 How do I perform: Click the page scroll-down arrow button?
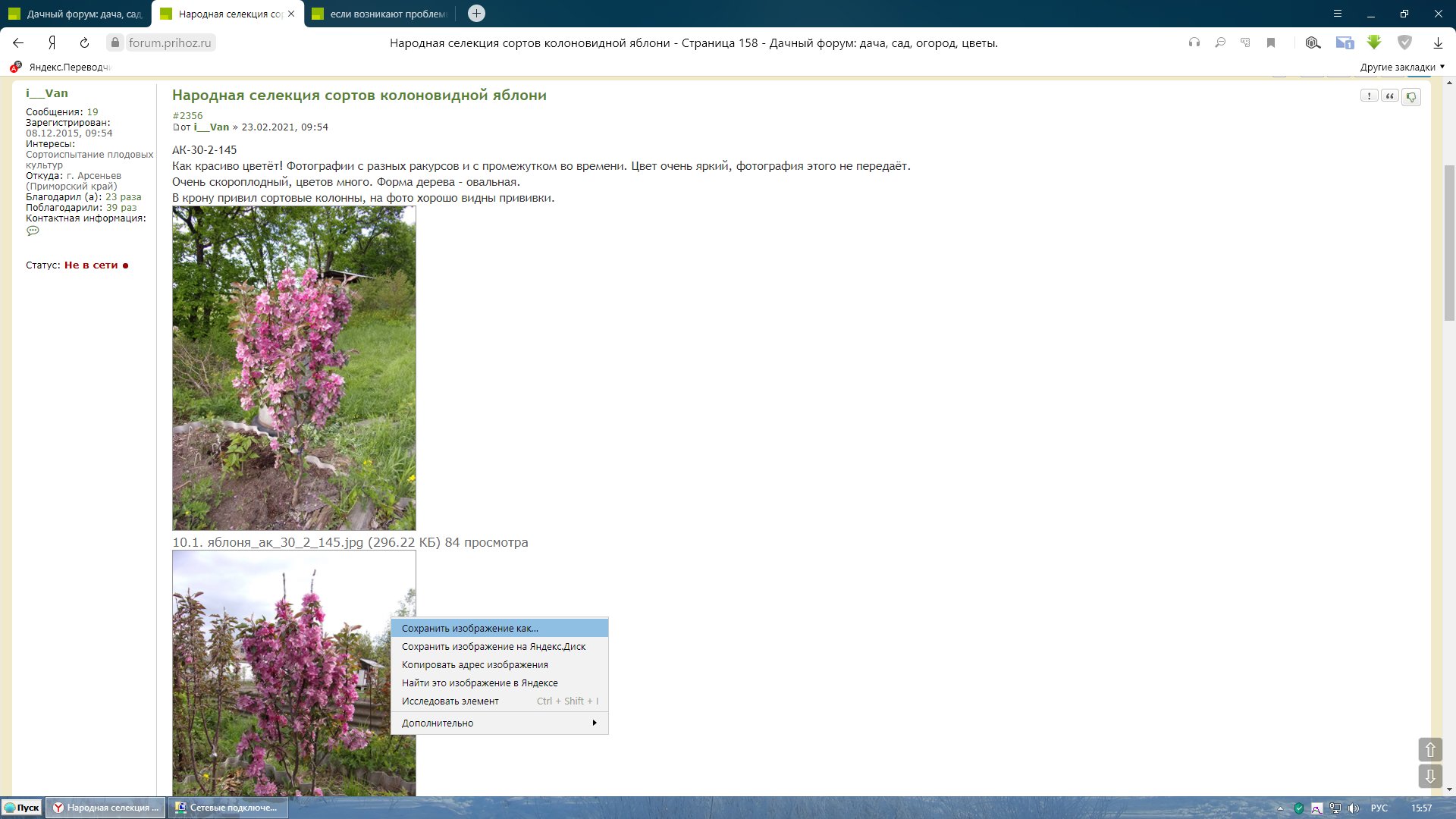[1429, 776]
